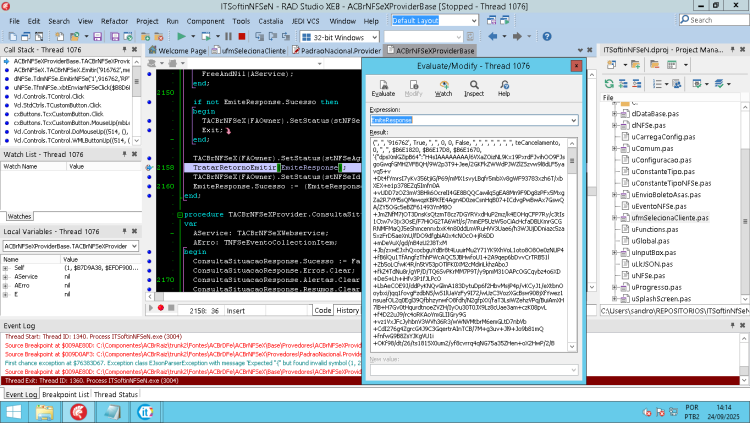
Task: Click the Watch icon in Evaluate/Modify
Action: (443, 88)
